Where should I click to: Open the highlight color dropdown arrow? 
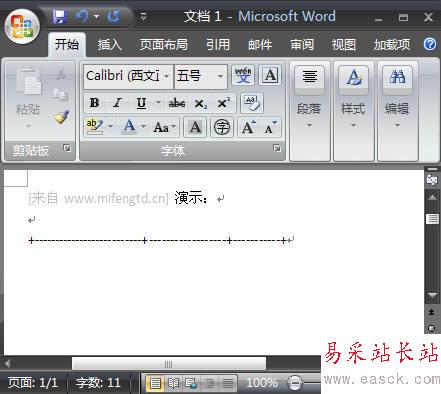click(111, 126)
